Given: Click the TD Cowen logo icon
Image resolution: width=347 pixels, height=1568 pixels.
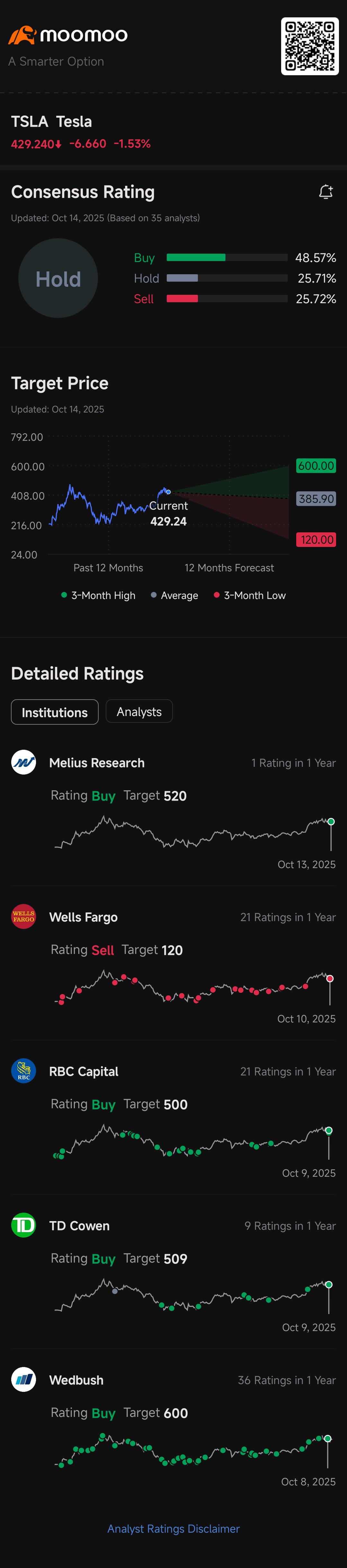Looking at the screenshot, I should [24, 1225].
